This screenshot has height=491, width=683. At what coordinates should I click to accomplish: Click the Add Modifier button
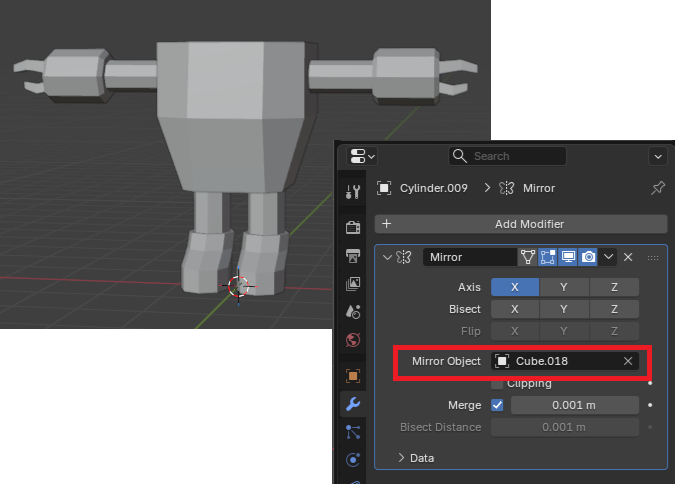tap(520, 224)
